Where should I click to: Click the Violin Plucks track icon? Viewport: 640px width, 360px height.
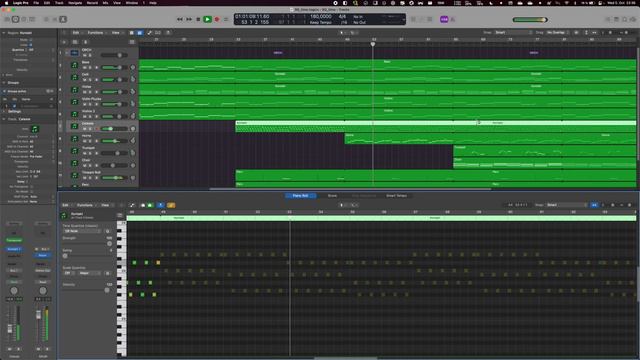pyautogui.click(x=74, y=102)
